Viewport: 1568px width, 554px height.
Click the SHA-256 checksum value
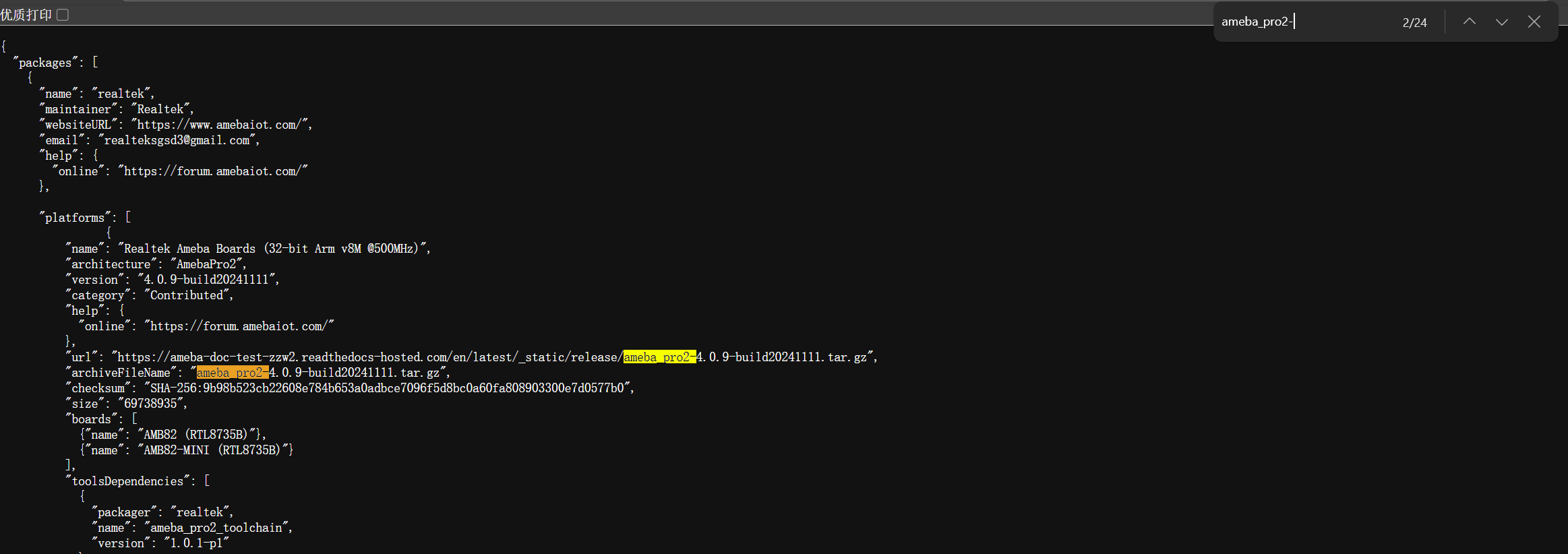387,388
